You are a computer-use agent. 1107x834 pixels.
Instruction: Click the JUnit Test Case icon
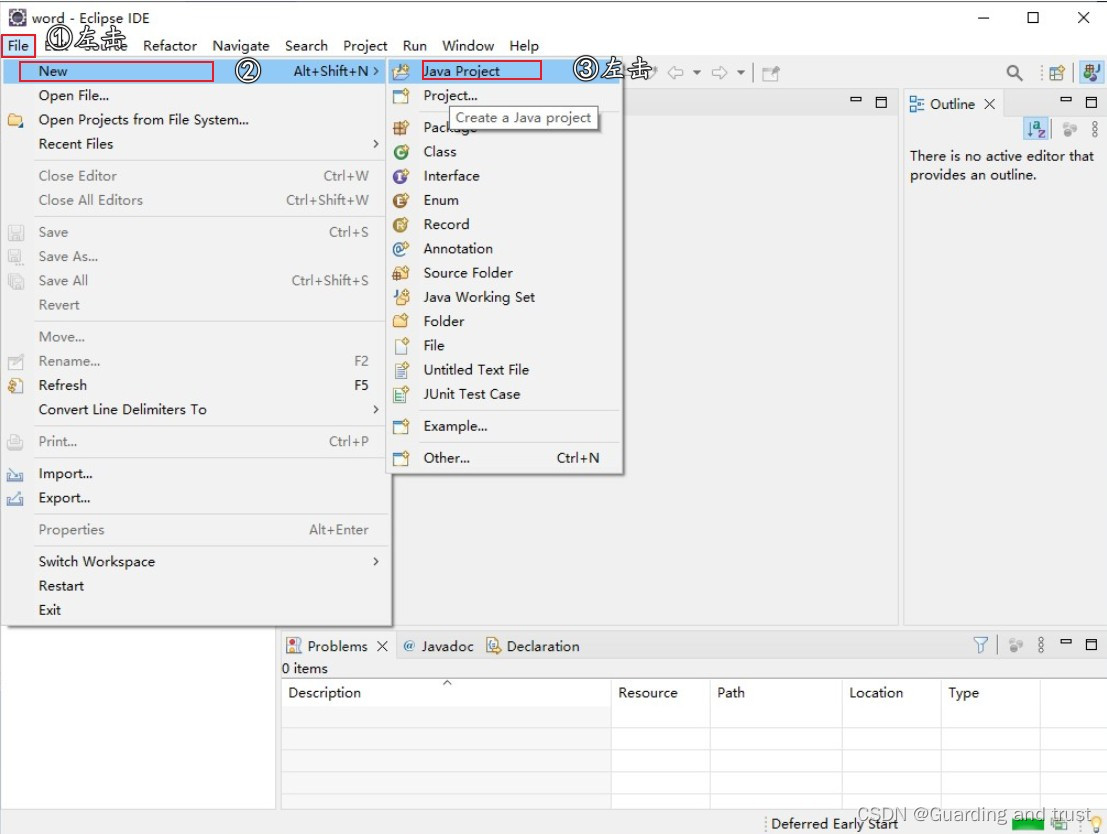(401, 394)
